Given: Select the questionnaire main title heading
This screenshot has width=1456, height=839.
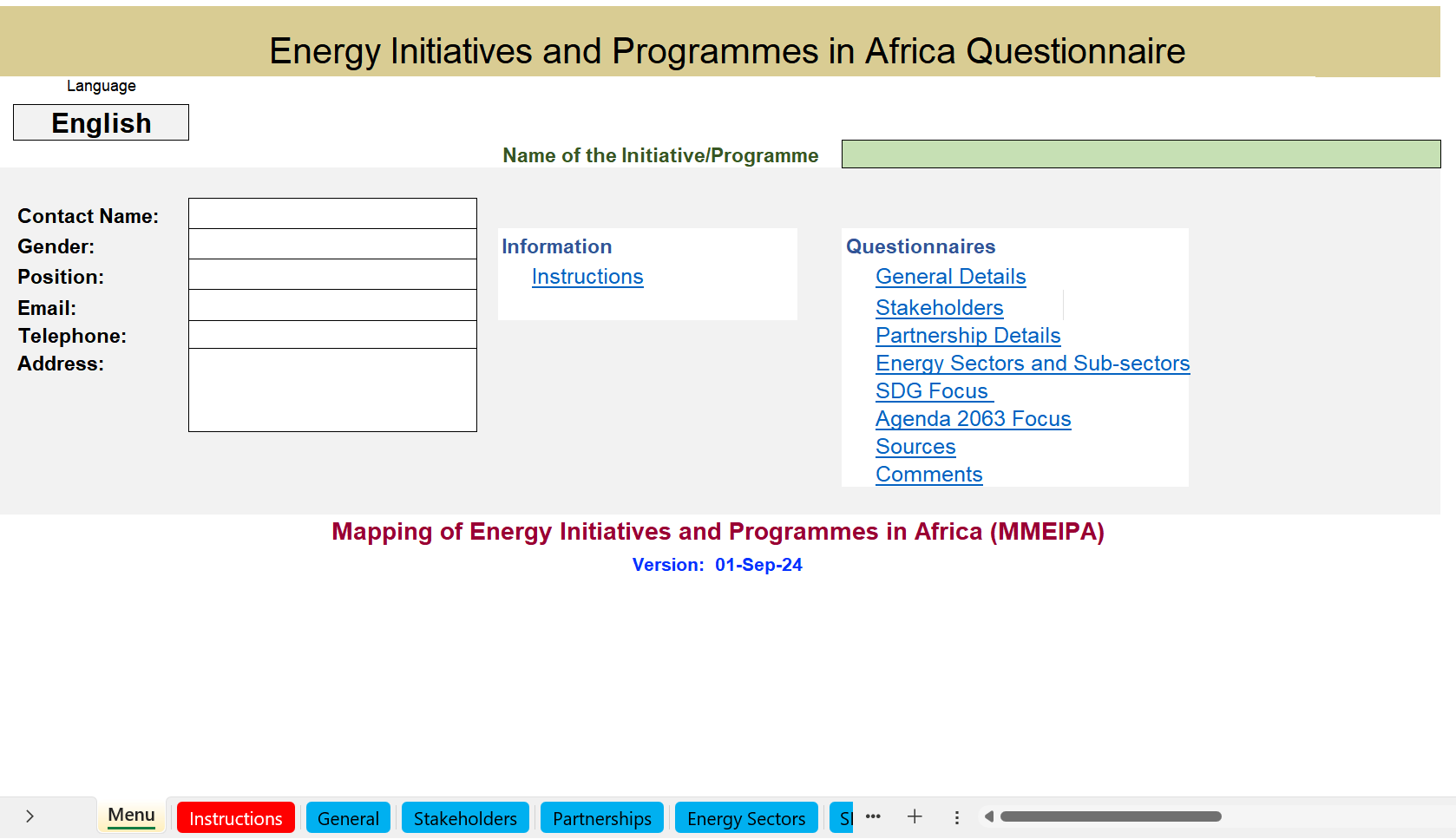Looking at the screenshot, I should (x=727, y=51).
